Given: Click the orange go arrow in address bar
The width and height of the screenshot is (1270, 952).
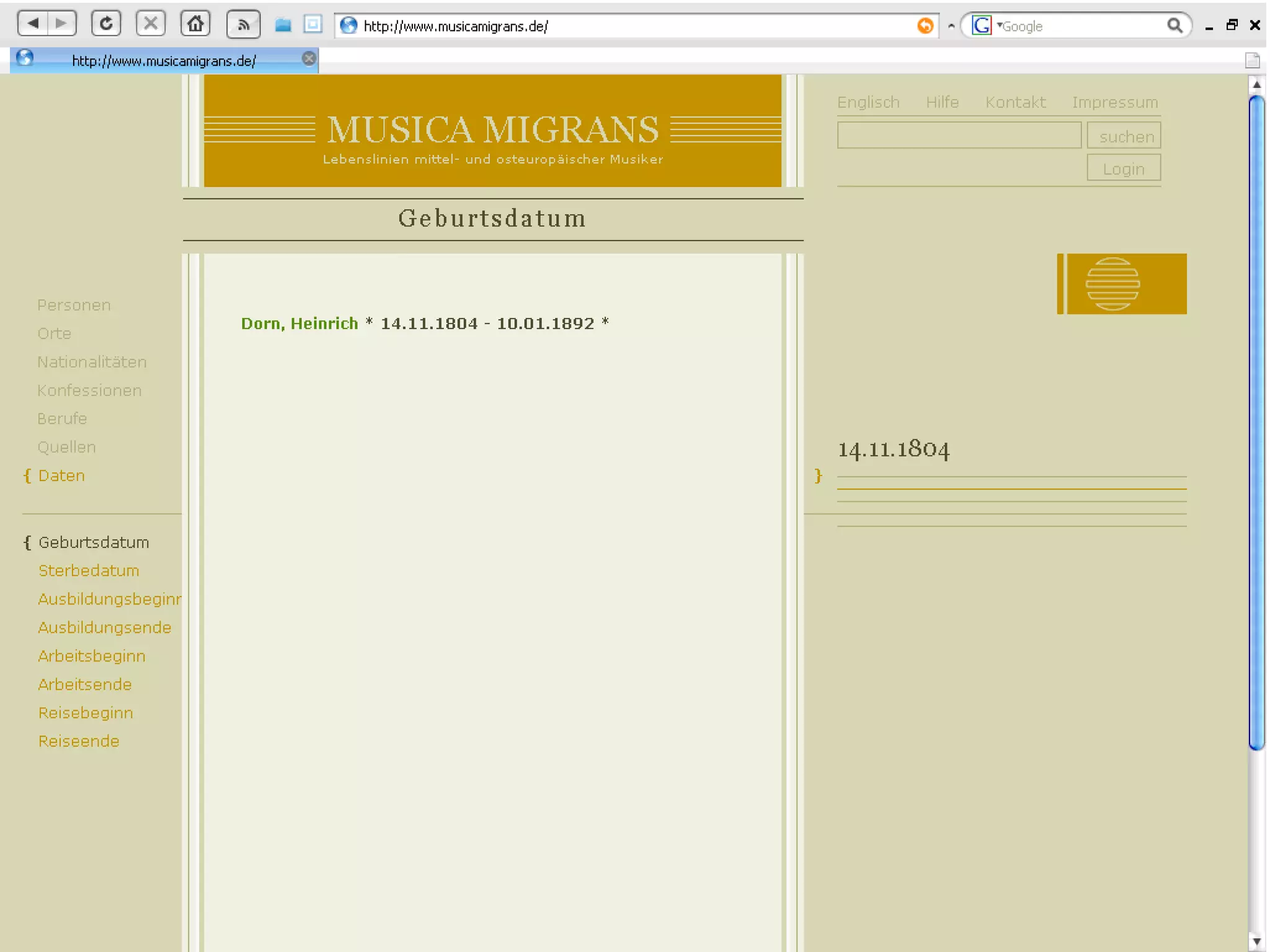Looking at the screenshot, I should [925, 26].
